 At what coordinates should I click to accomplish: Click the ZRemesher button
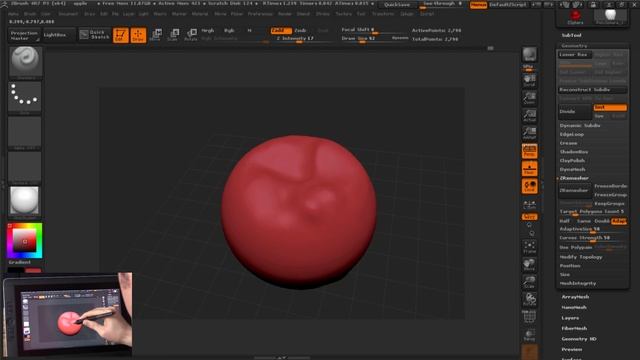pos(575,191)
